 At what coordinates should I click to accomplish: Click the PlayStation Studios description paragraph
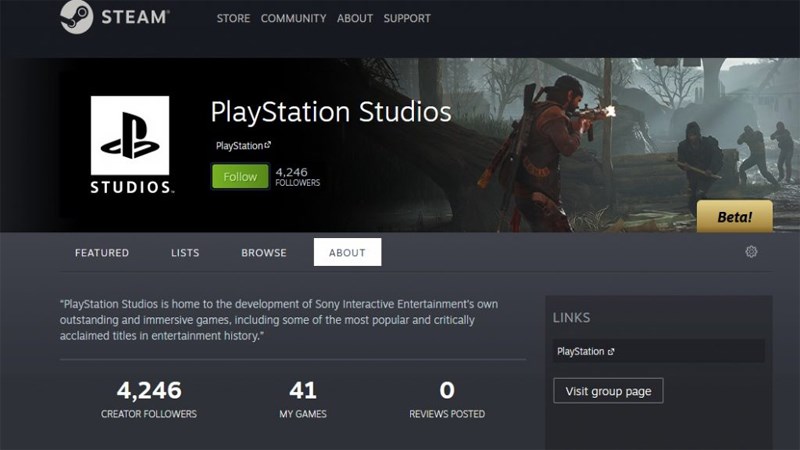[x=279, y=320]
